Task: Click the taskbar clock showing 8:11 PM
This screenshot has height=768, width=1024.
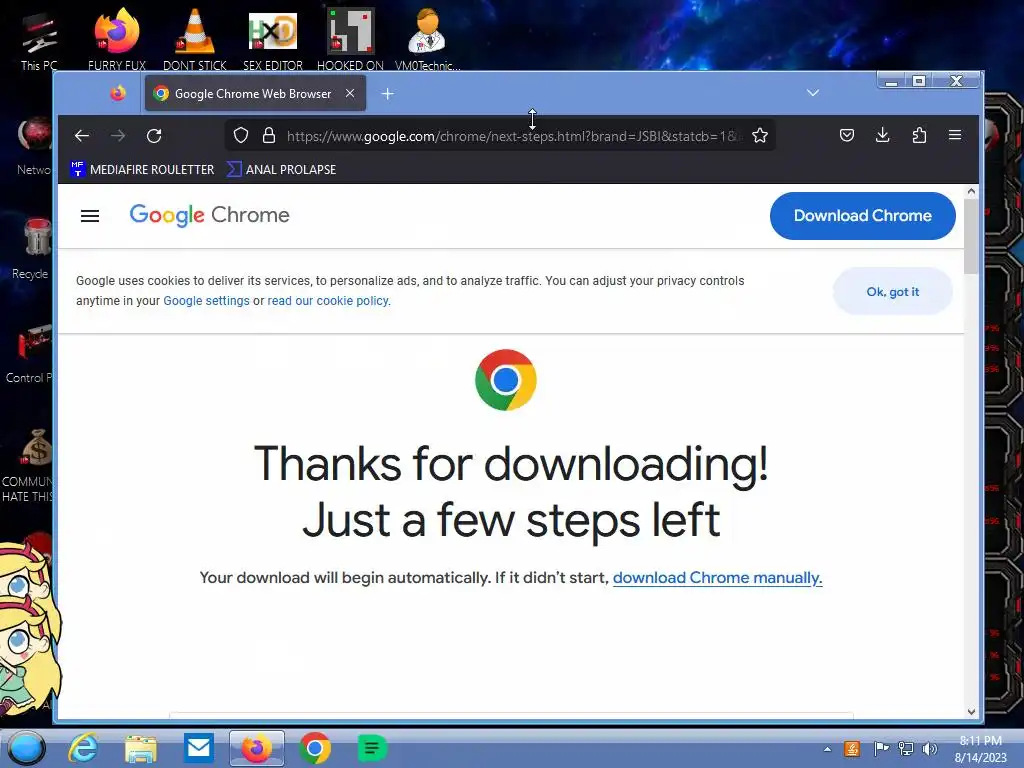Action: (x=980, y=749)
